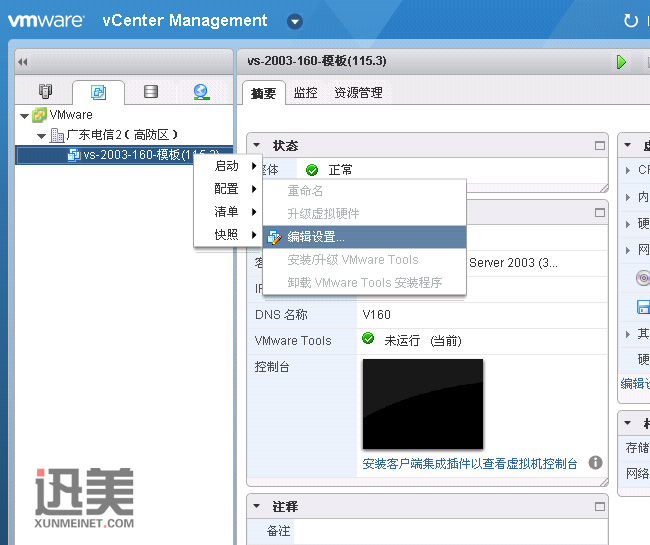Switch to the 资源管理 tab
The width and height of the screenshot is (650, 545).
[x=358, y=93]
